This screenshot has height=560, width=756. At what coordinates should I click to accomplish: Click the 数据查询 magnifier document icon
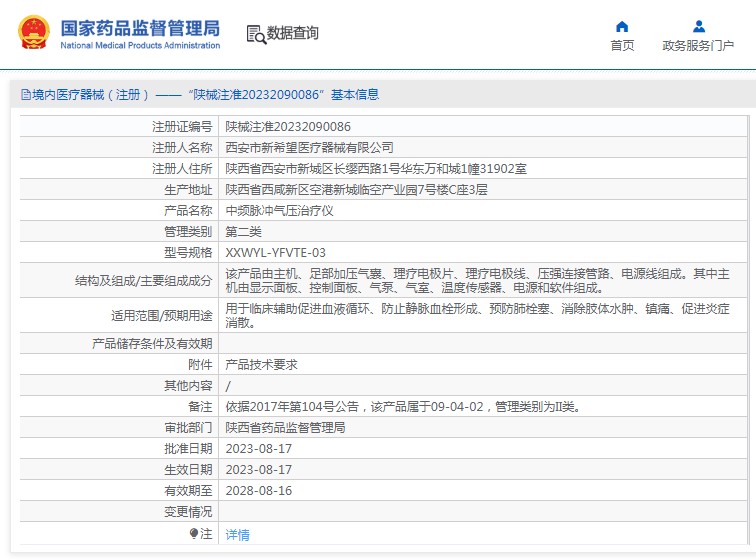pos(255,34)
